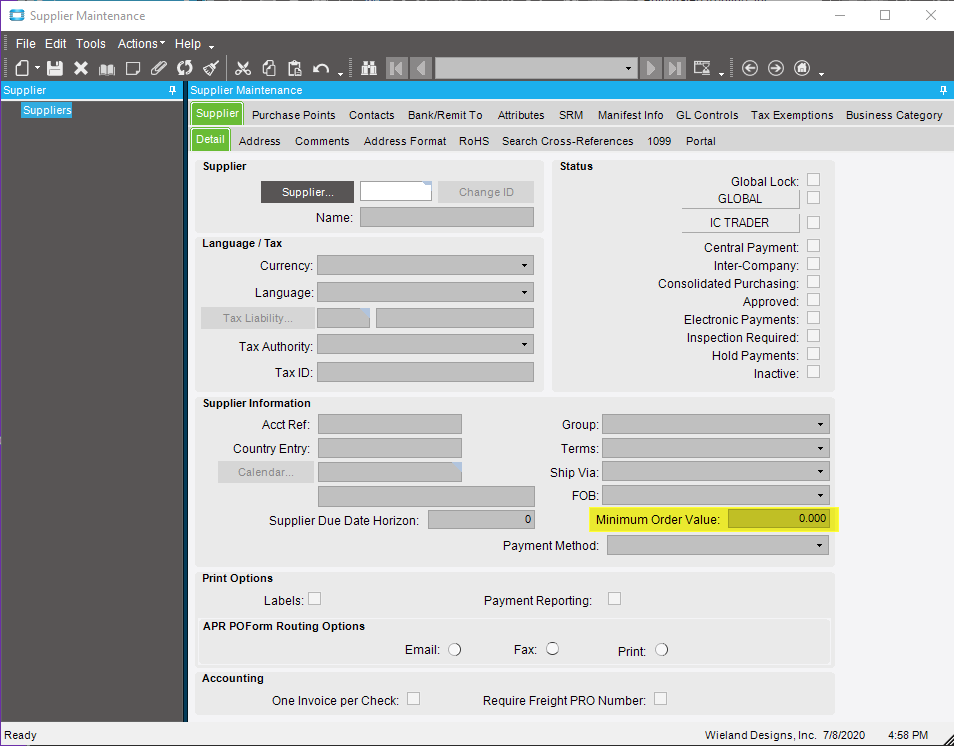Expand the Group dropdown
Screen dimensions: 954x746
pyautogui.click(x=820, y=425)
